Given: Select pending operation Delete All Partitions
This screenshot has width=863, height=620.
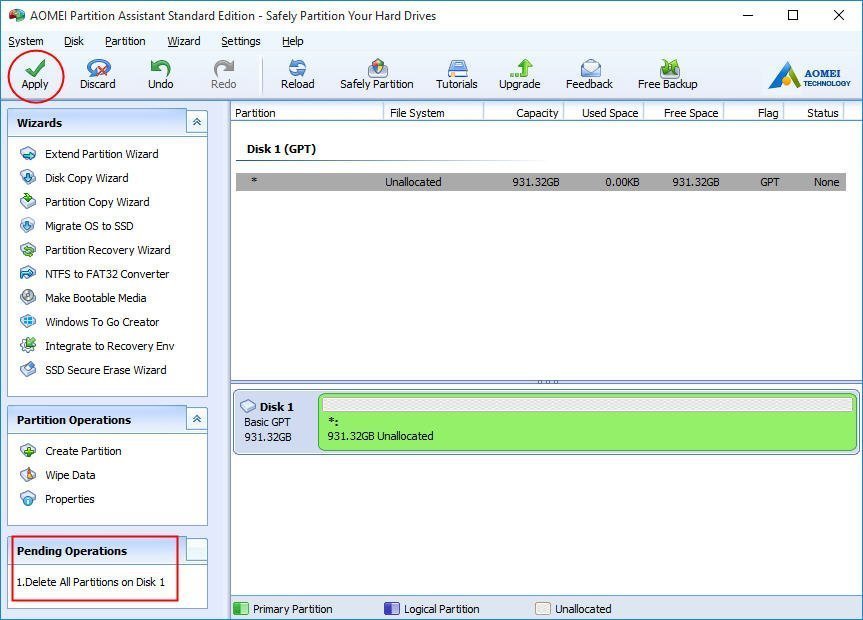Looking at the screenshot, I should point(91,582).
